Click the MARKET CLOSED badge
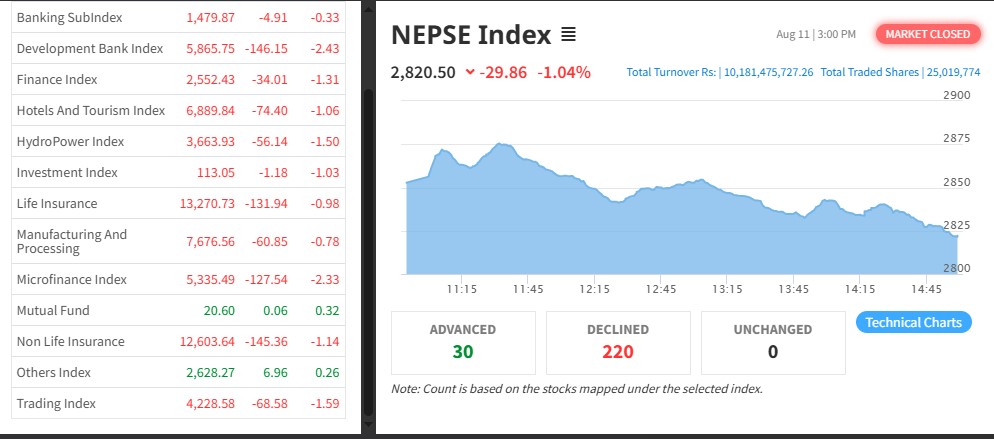The width and height of the screenshot is (994, 439). pos(927,34)
